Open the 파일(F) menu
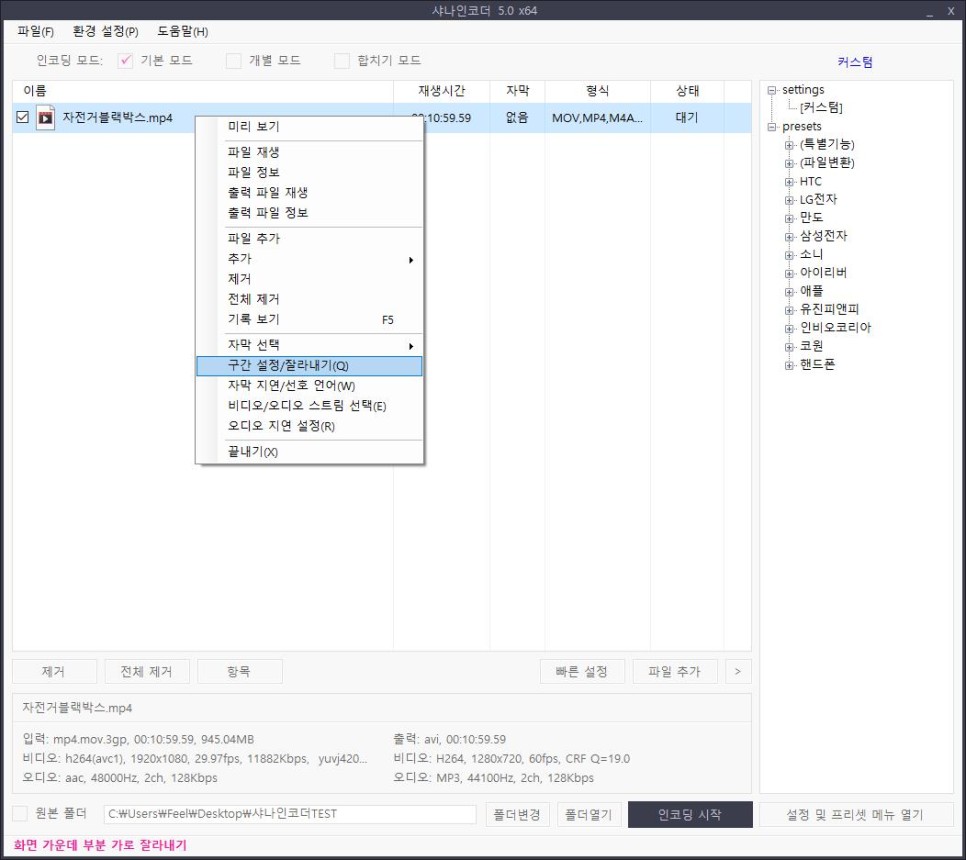Screen dimensions: 966x860 35,31
